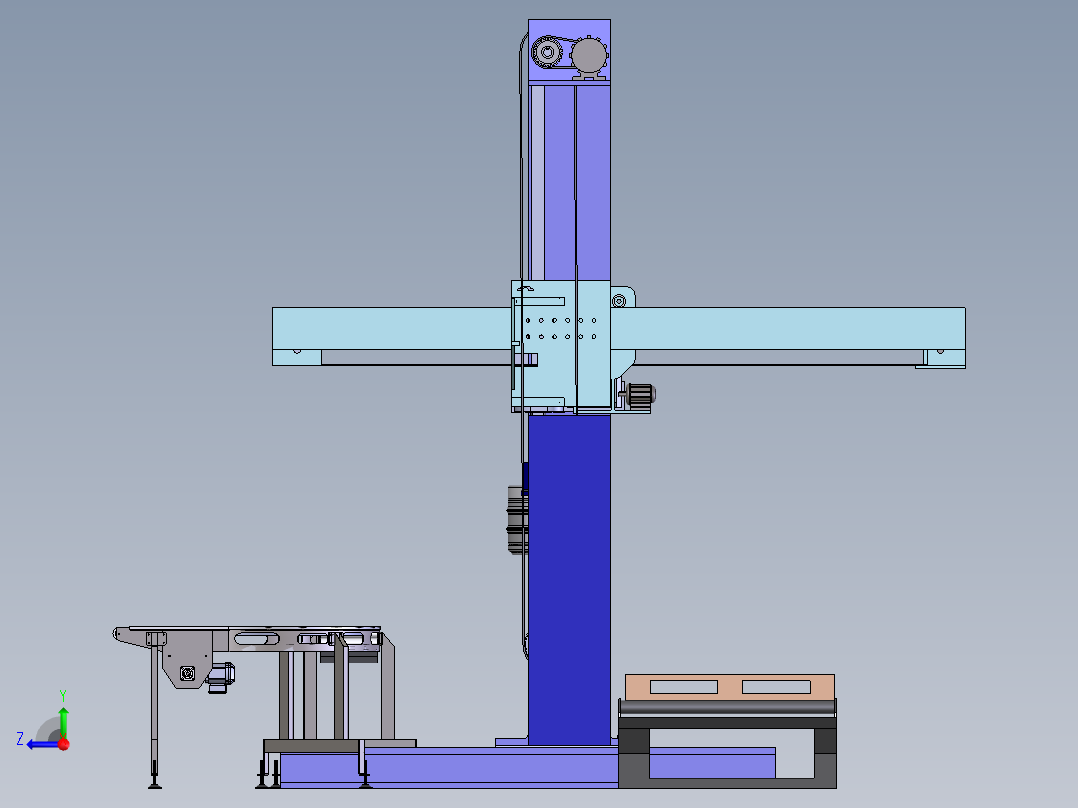Viewport: 1078px width, 808px height.
Task: Select the dark blue lower column section
Action: (x=569, y=579)
